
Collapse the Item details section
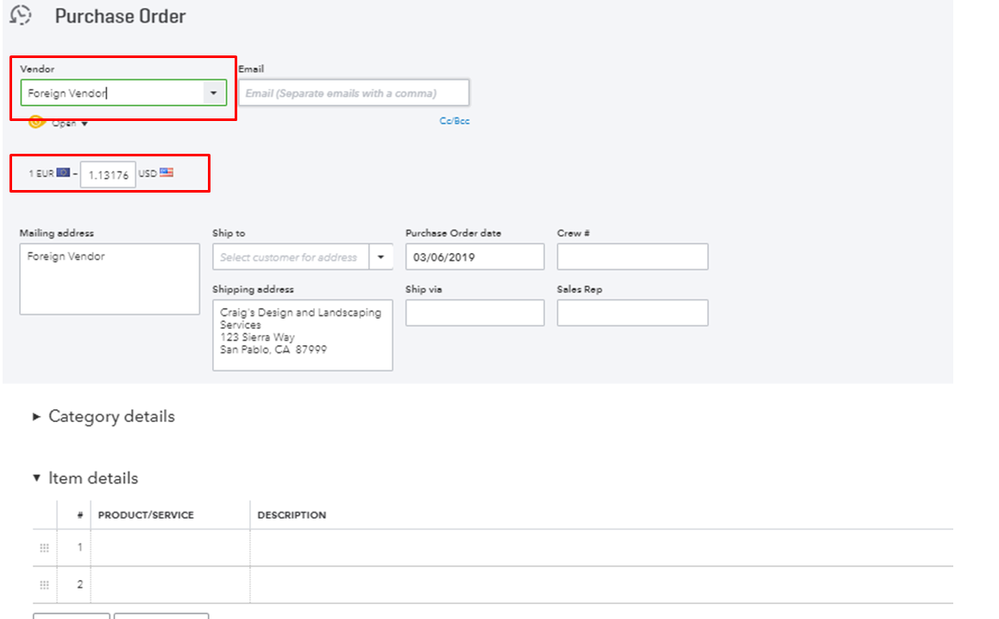tap(38, 479)
